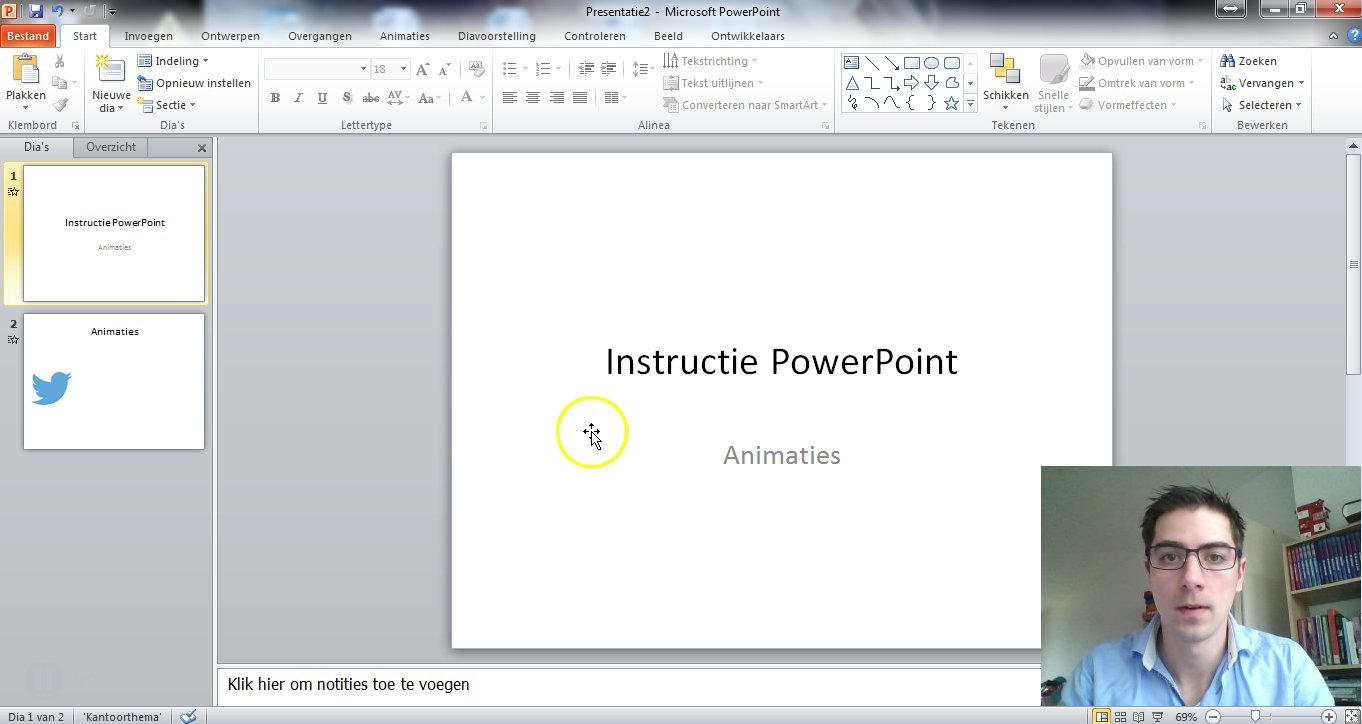
Task: Toggle italic formatting
Action: click(x=298, y=98)
